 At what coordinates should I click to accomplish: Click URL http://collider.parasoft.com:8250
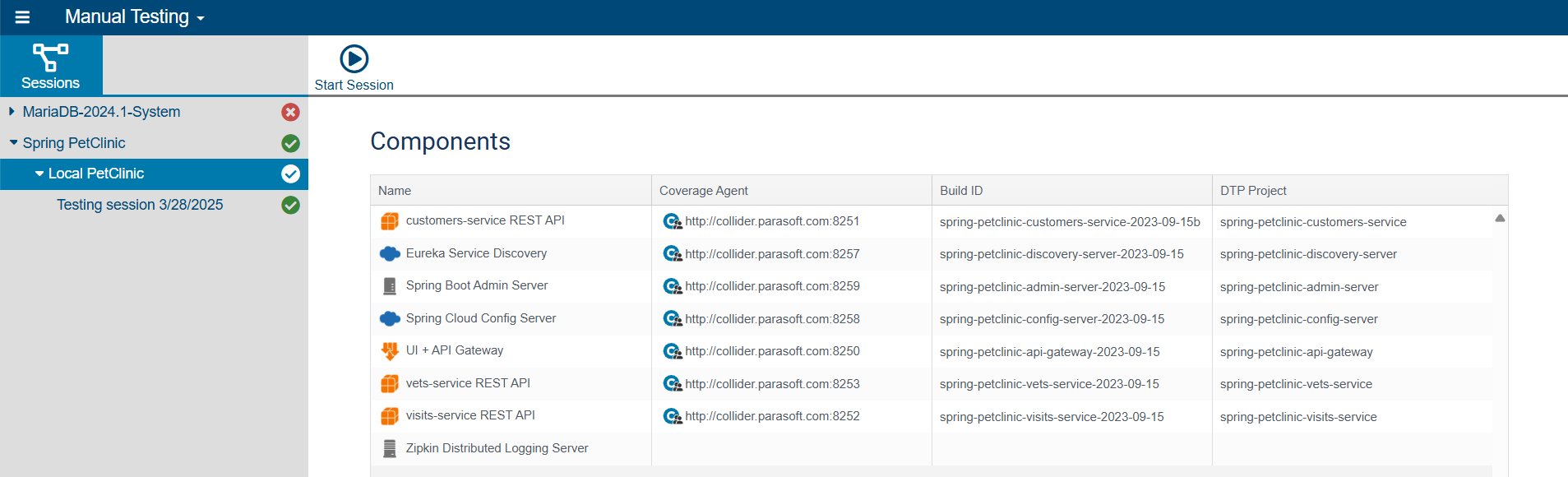point(773,351)
